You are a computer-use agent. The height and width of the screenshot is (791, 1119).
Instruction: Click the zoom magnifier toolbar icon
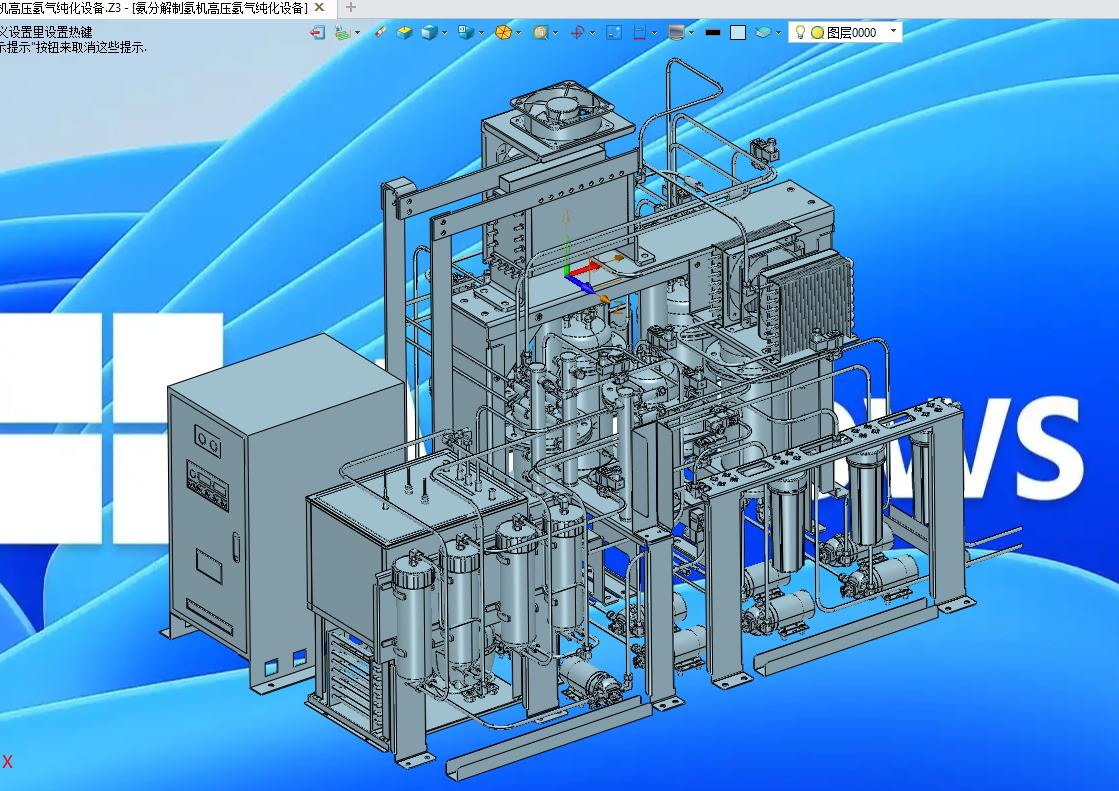(x=540, y=32)
